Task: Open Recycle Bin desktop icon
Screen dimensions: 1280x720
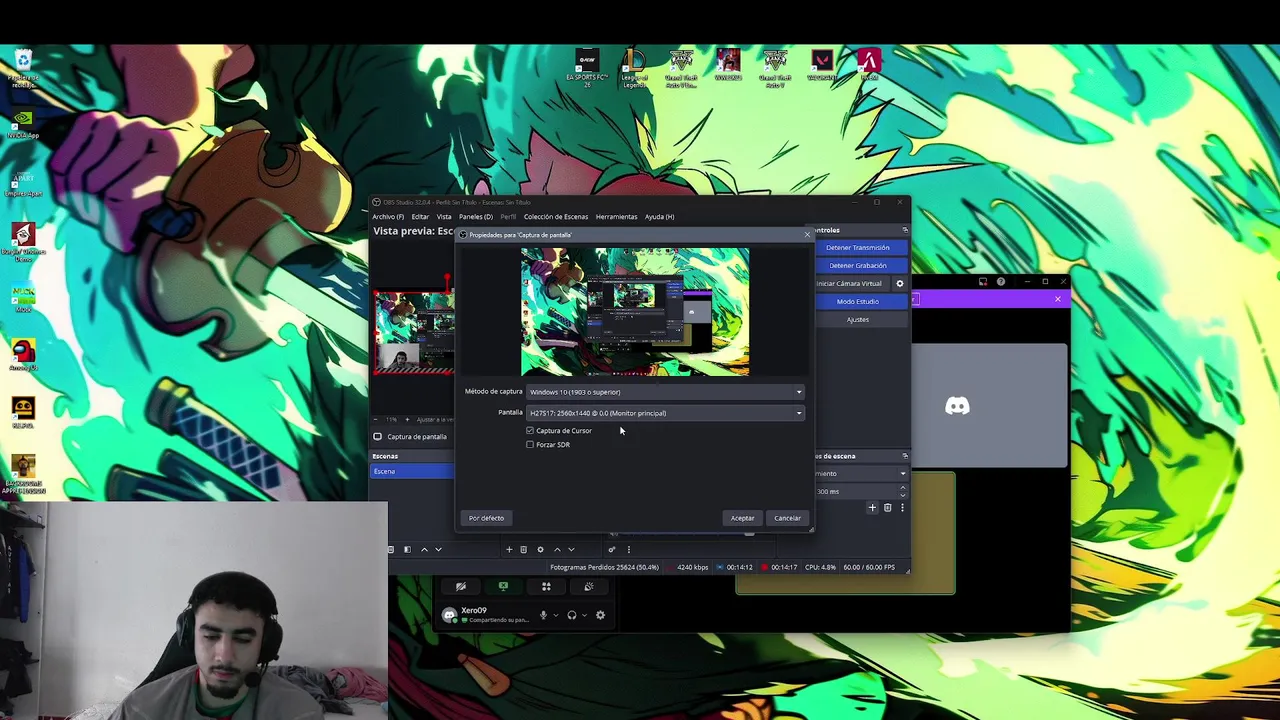Action: click(x=23, y=68)
